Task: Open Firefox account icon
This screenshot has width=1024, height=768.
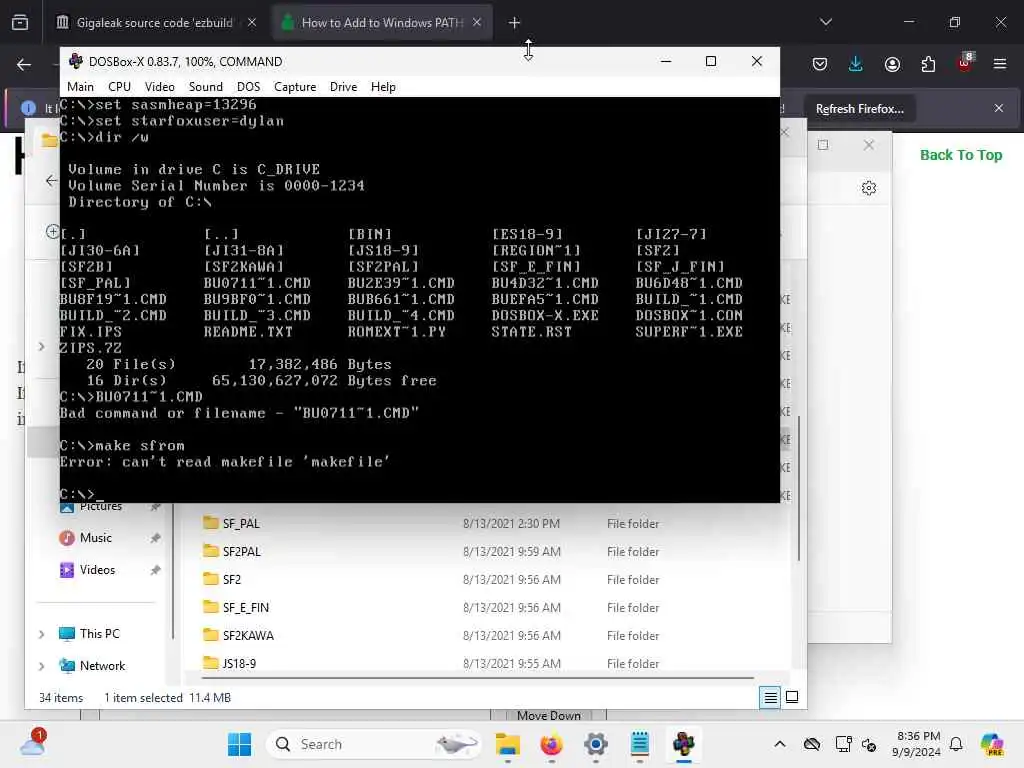Action: coord(892,64)
